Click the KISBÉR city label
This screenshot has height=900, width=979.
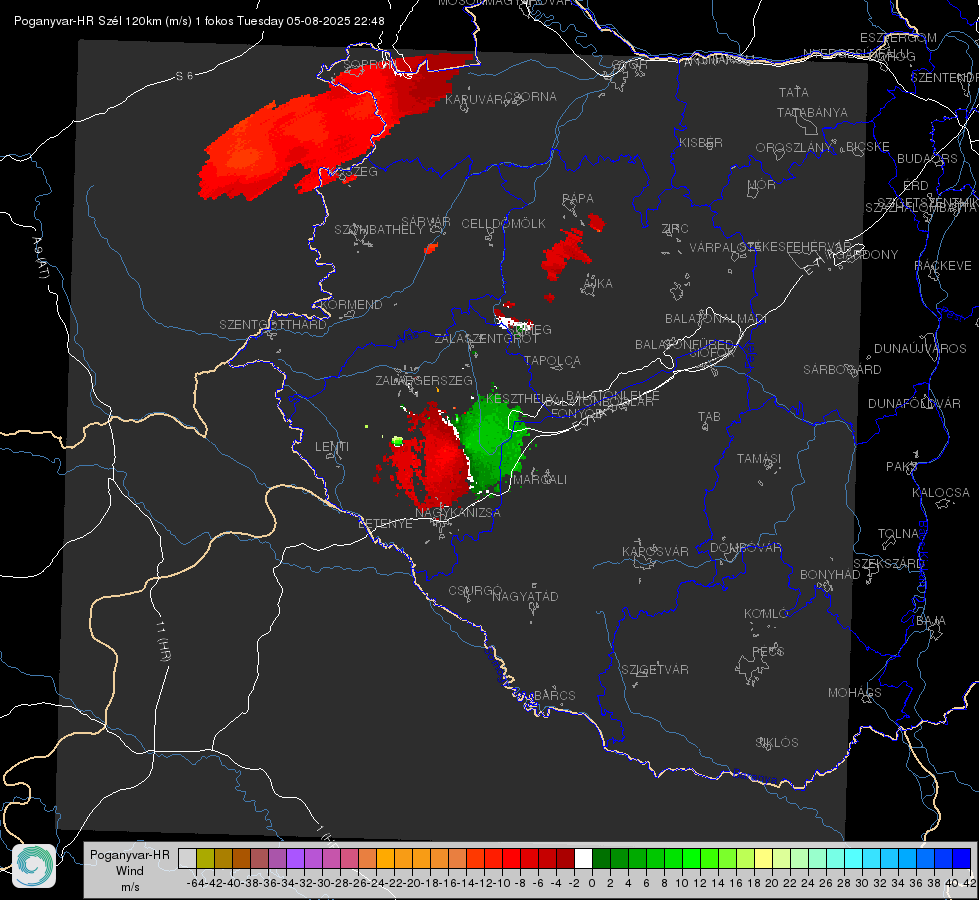(701, 142)
